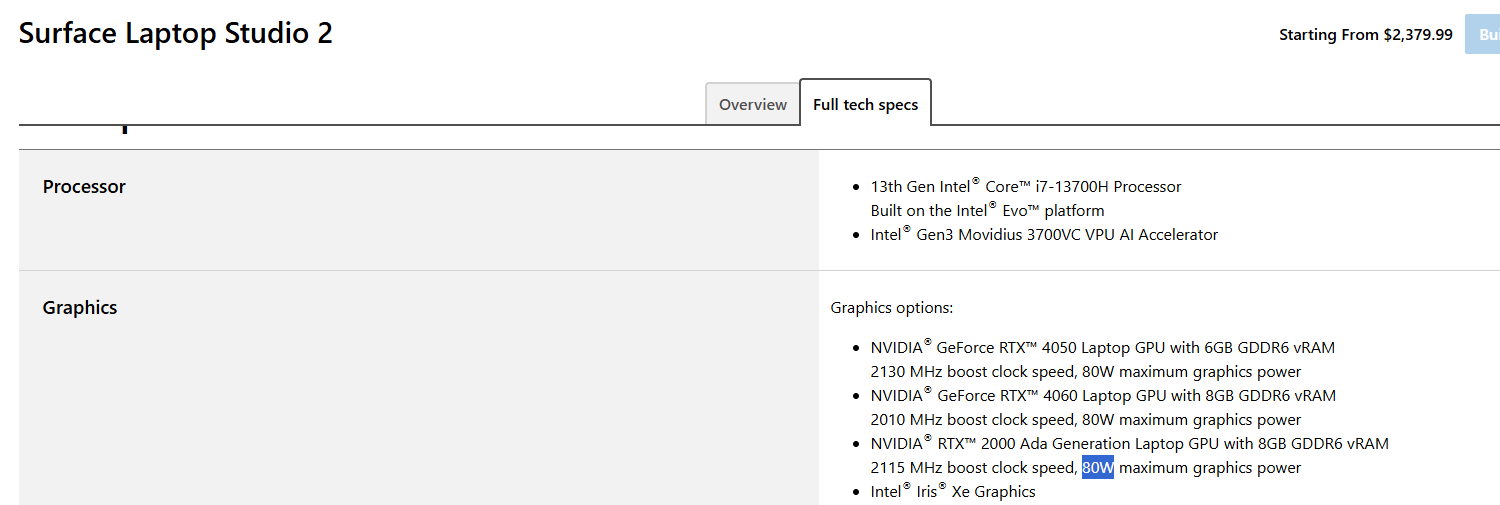The image size is (1500, 505).
Task: Click the Built on Intel Evo platform line
Action: pyautogui.click(x=987, y=211)
